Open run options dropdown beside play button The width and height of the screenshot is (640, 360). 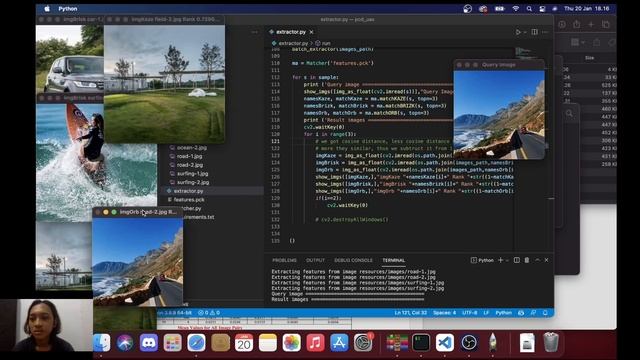[525, 32]
